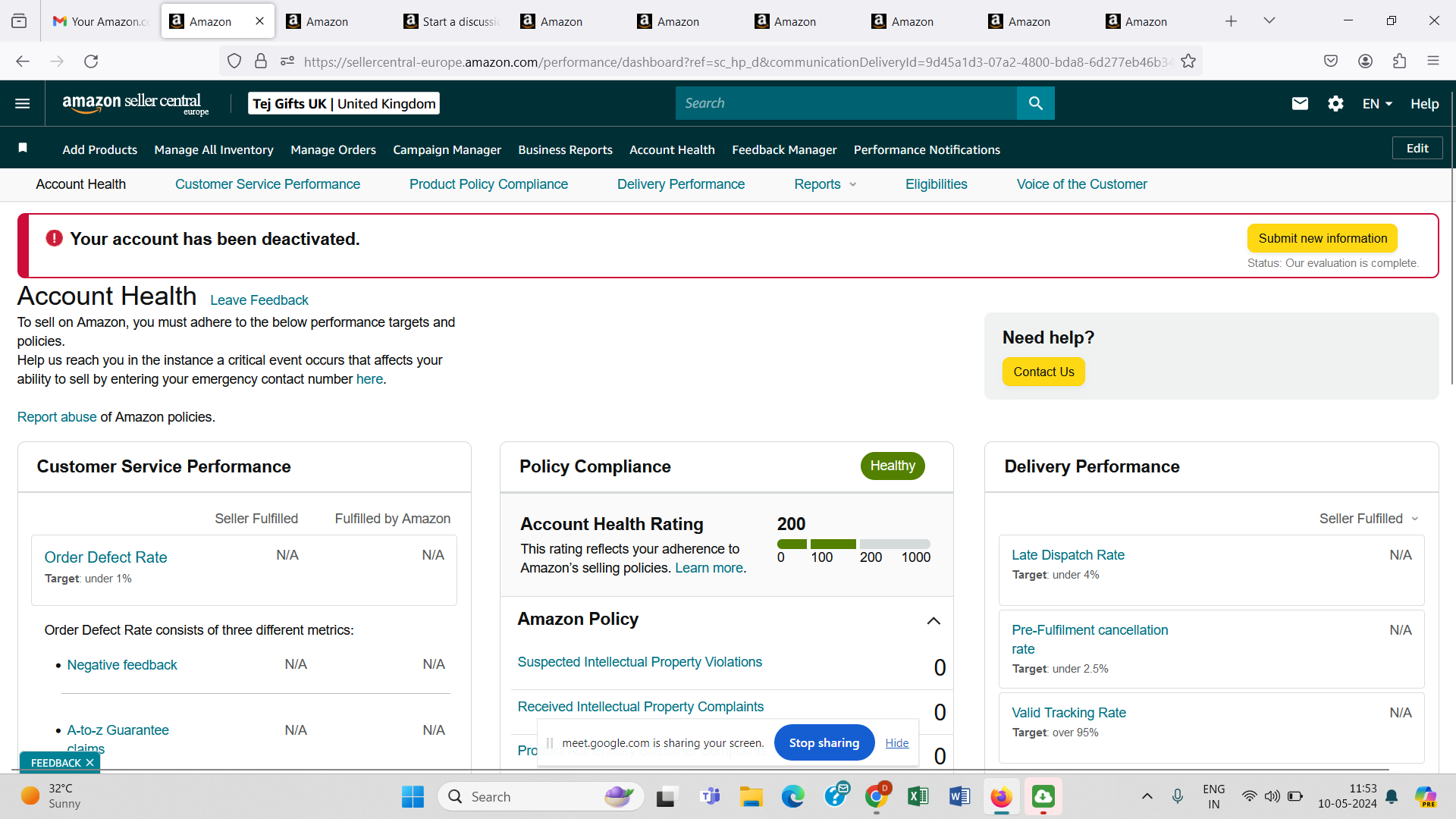Viewport: 1456px width, 819px height.
Task: Hide the screen sharing notification
Action: pyautogui.click(x=897, y=743)
